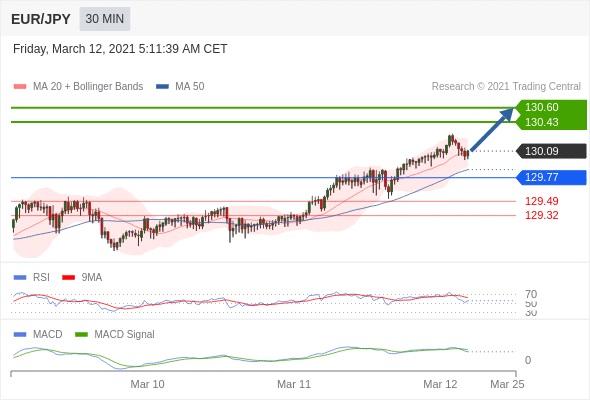Click the red 129.49 support label
Screen dimensions: 590x400
tap(541, 201)
